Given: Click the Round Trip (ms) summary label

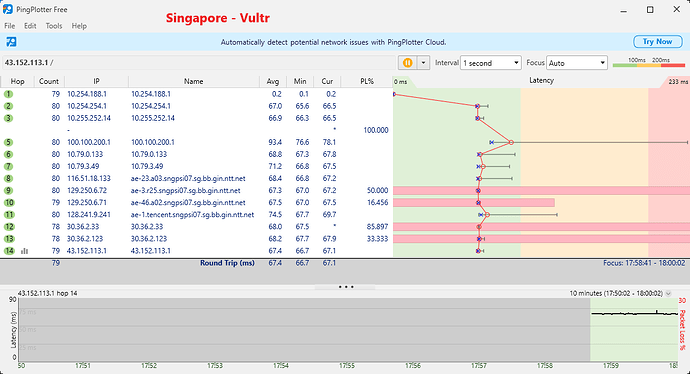Looking at the screenshot, I should click(227, 263).
